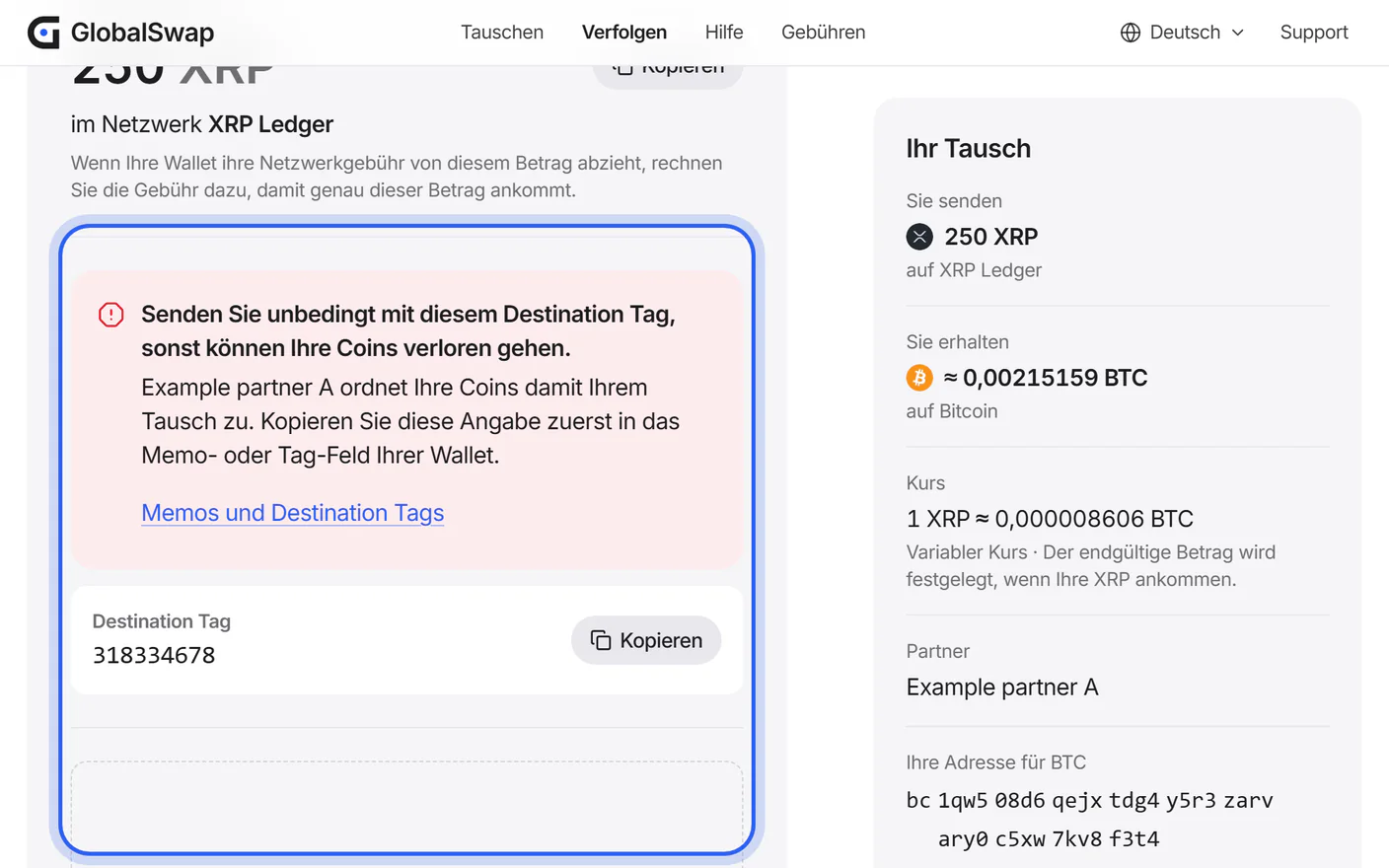Click the GlobalSwap logo icon
The image size is (1389, 868).
(x=43, y=33)
